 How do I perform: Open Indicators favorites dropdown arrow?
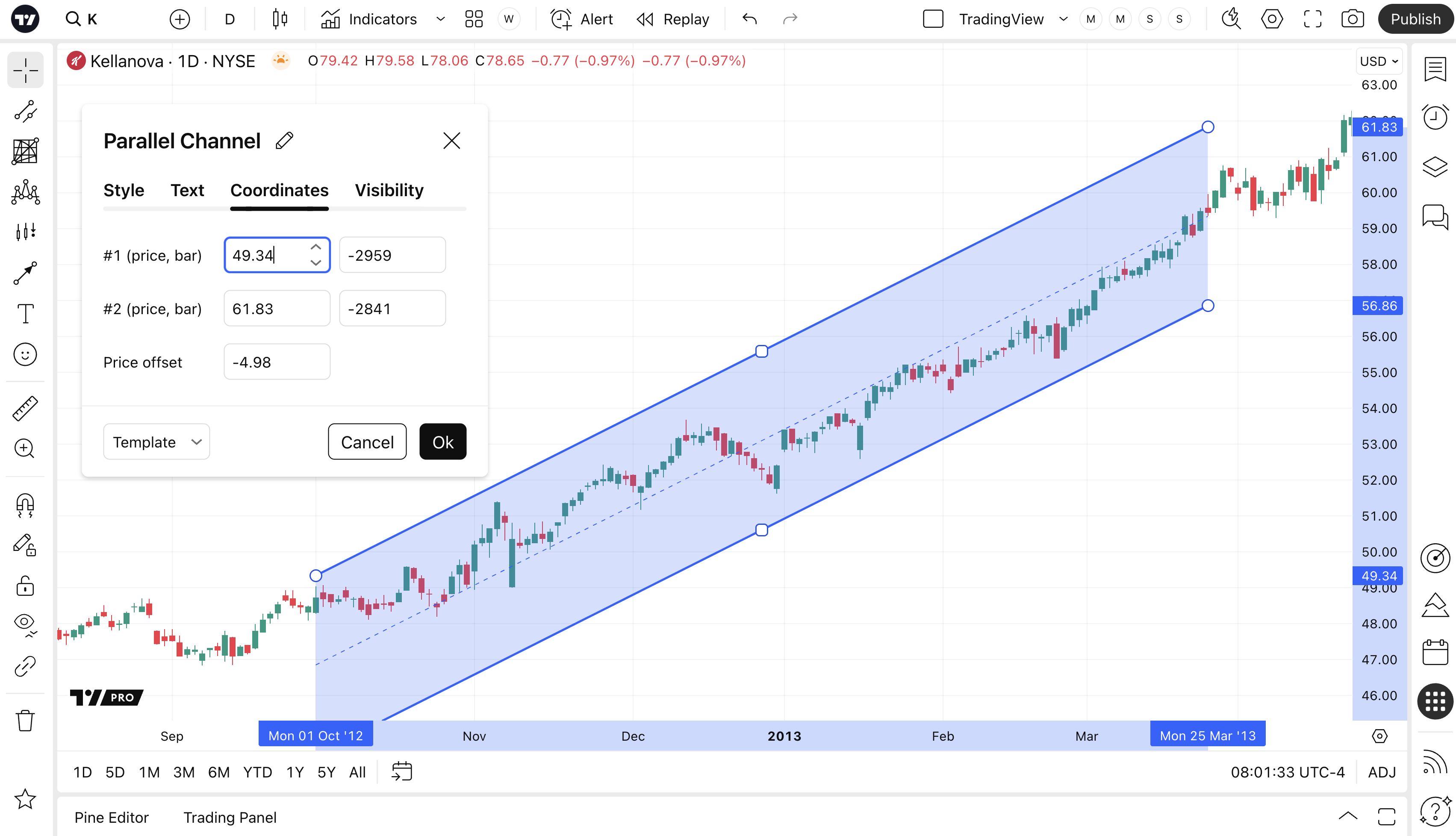[440, 19]
